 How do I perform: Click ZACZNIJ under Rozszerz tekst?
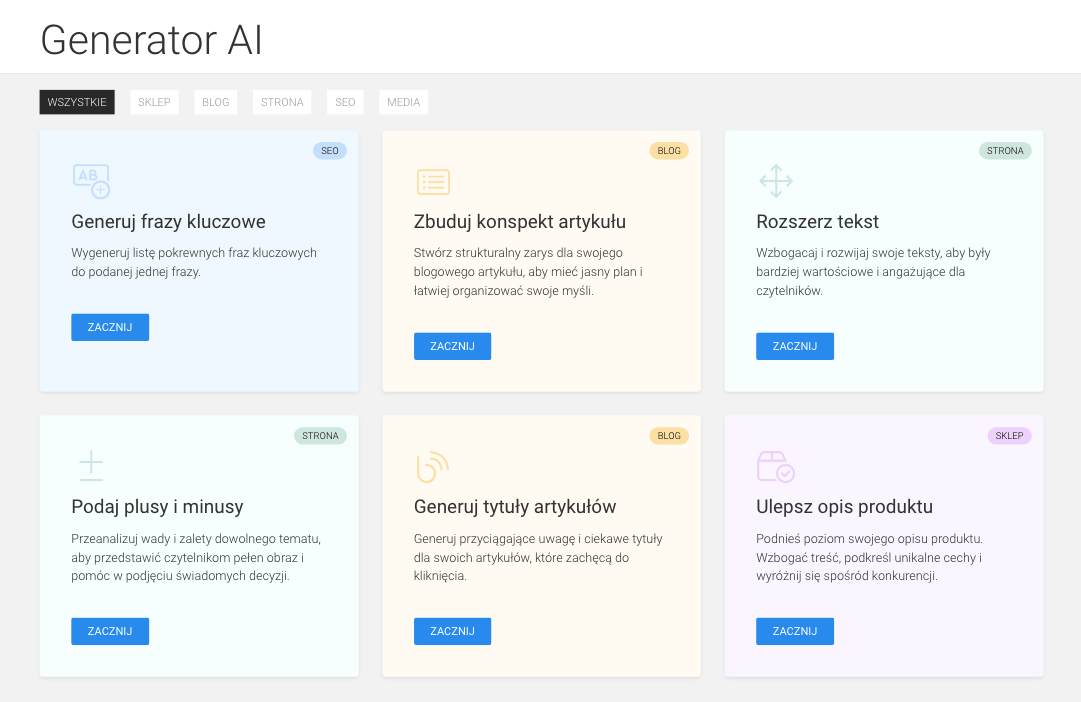pyautogui.click(x=794, y=345)
